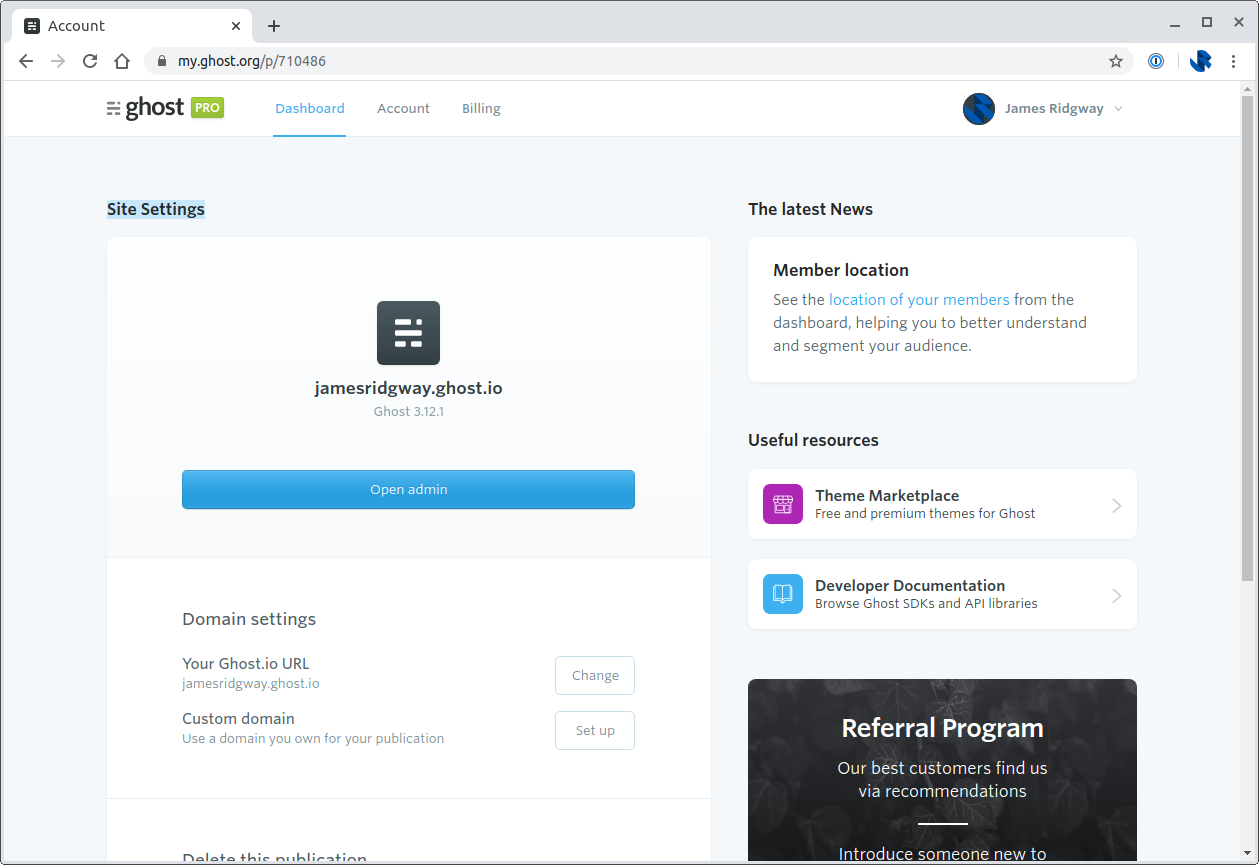Click the Open admin button
Image resolution: width=1259 pixels, height=865 pixels.
coord(408,489)
